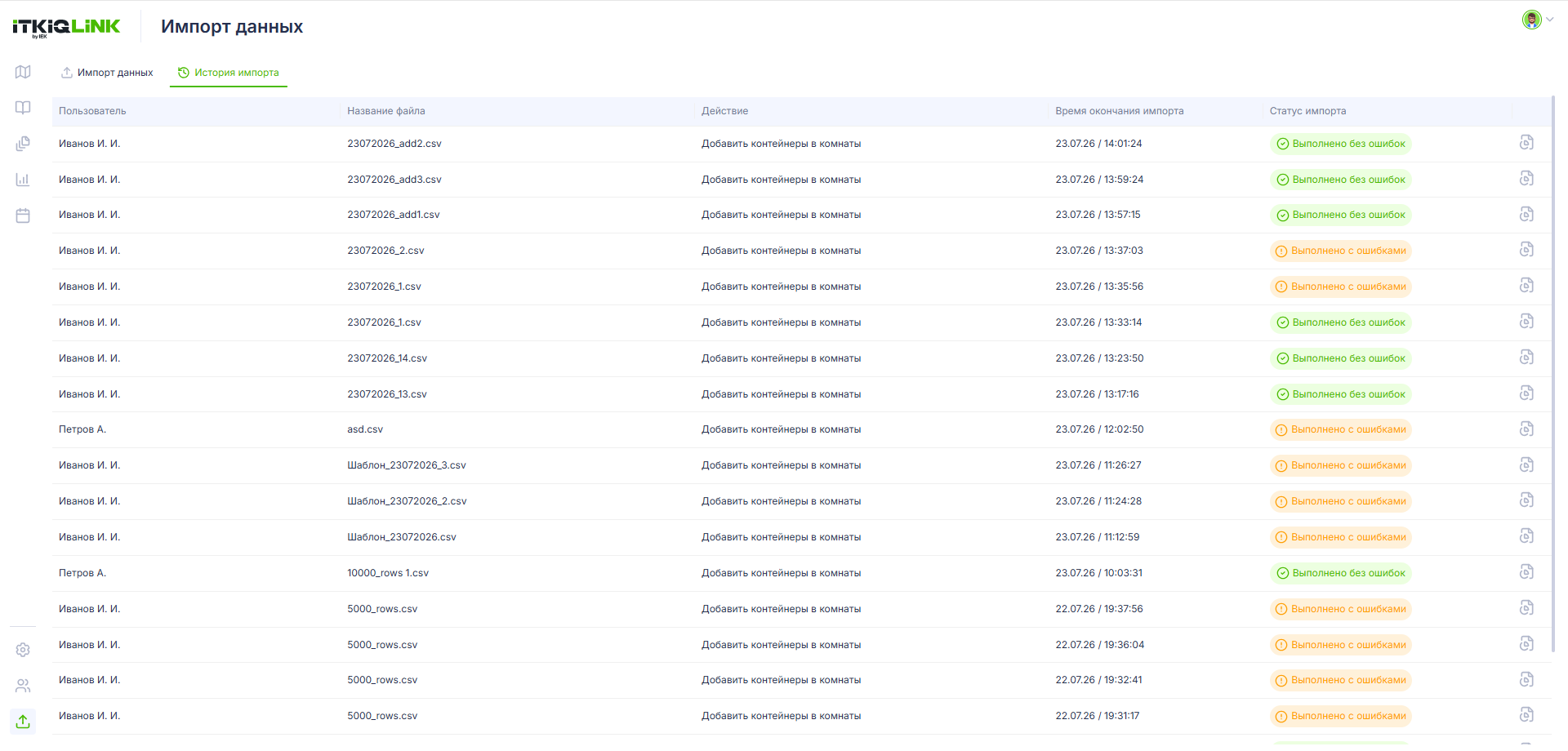Click the ITKIQLINK logo
Image resolution: width=1568 pixels, height=751 pixels.
[66, 27]
